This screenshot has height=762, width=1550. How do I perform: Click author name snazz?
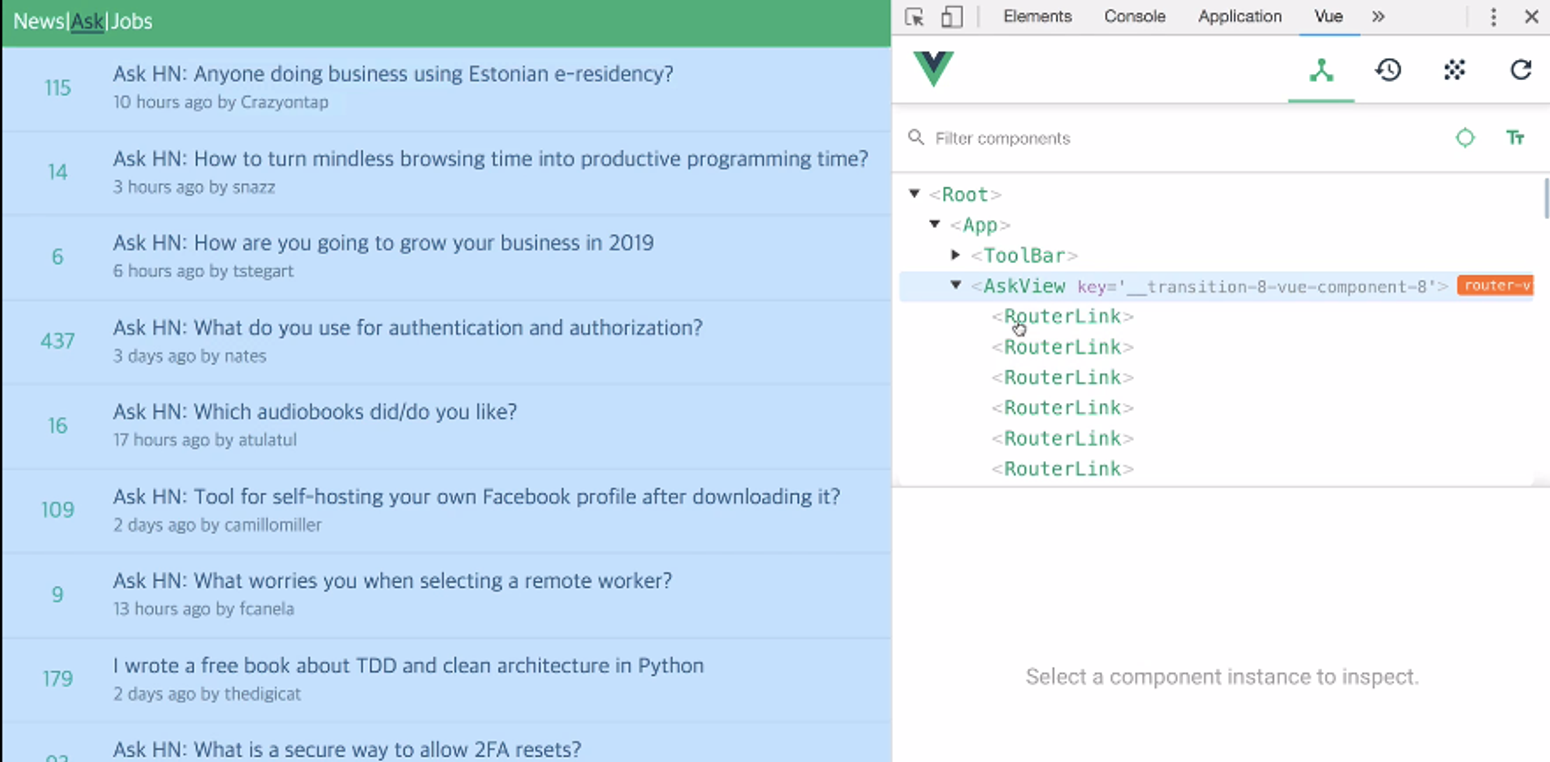(253, 187)
